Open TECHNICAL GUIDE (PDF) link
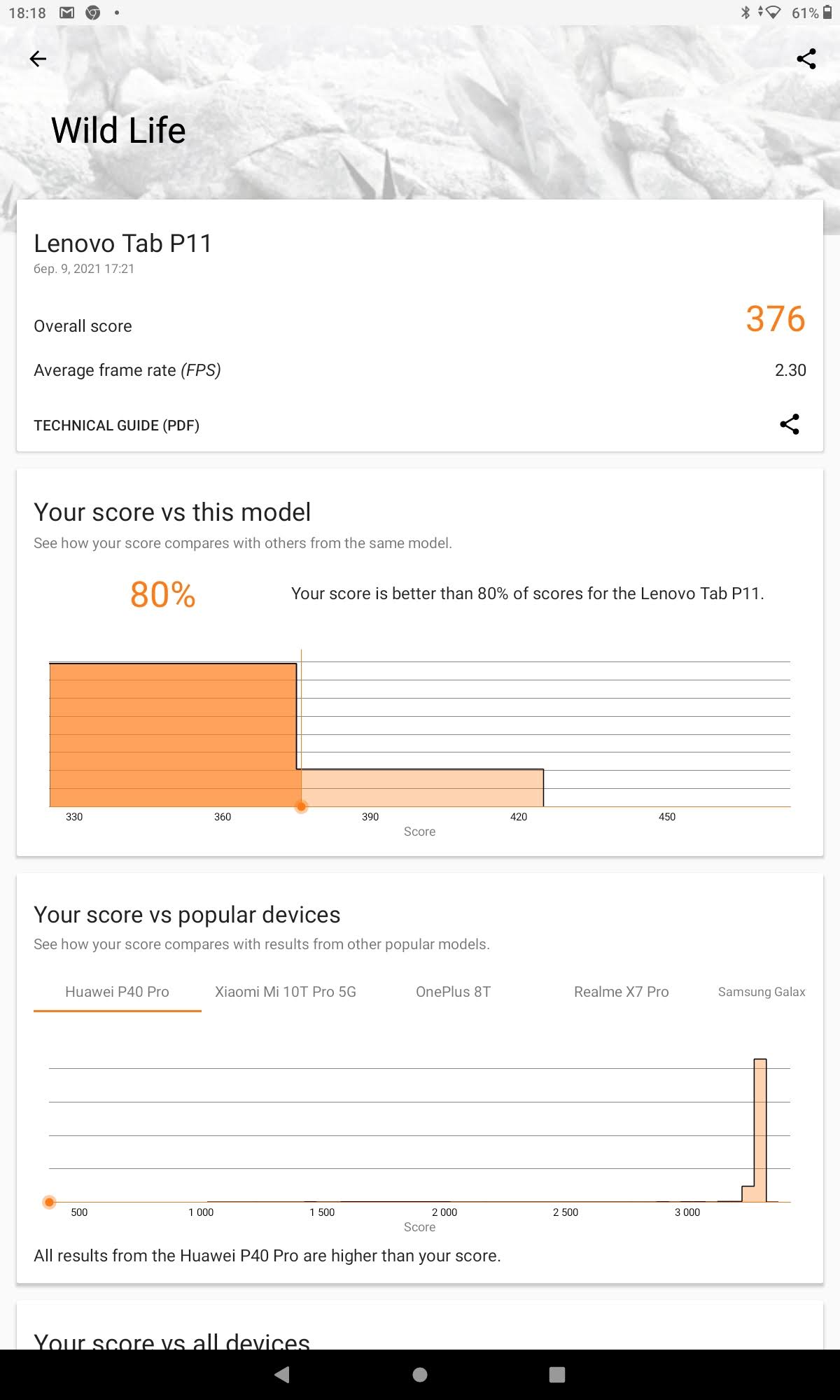 click(116, 426)
